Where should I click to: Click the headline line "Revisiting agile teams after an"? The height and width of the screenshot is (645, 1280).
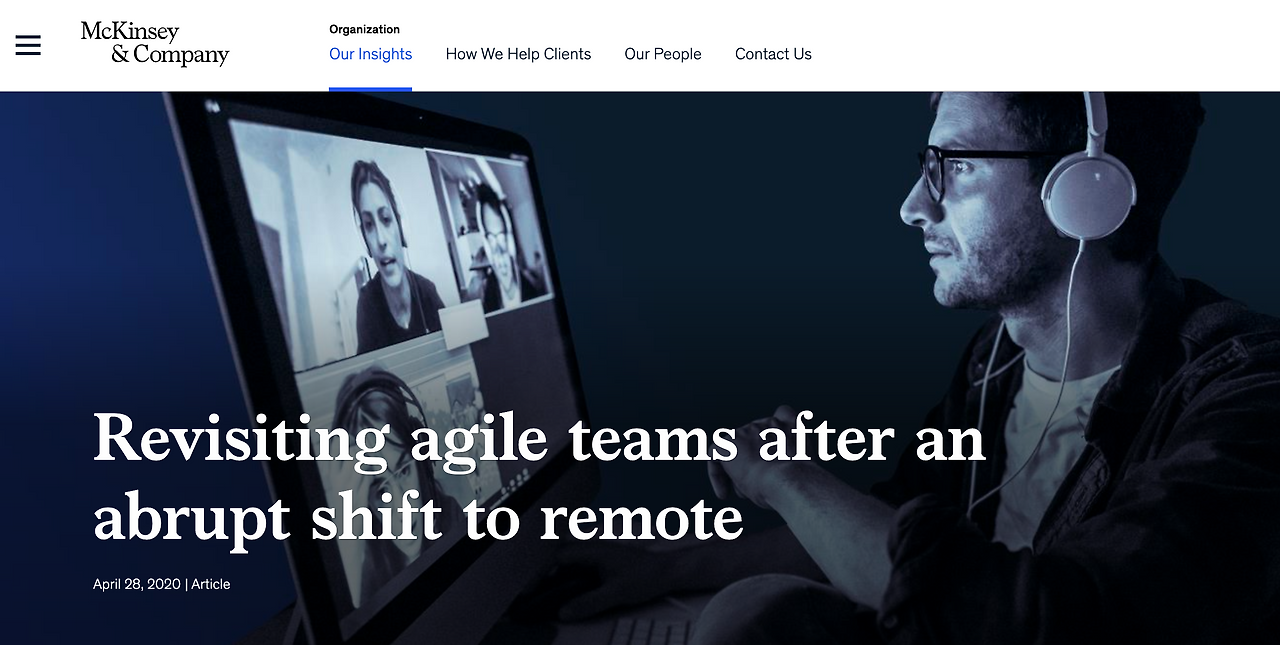540,438
